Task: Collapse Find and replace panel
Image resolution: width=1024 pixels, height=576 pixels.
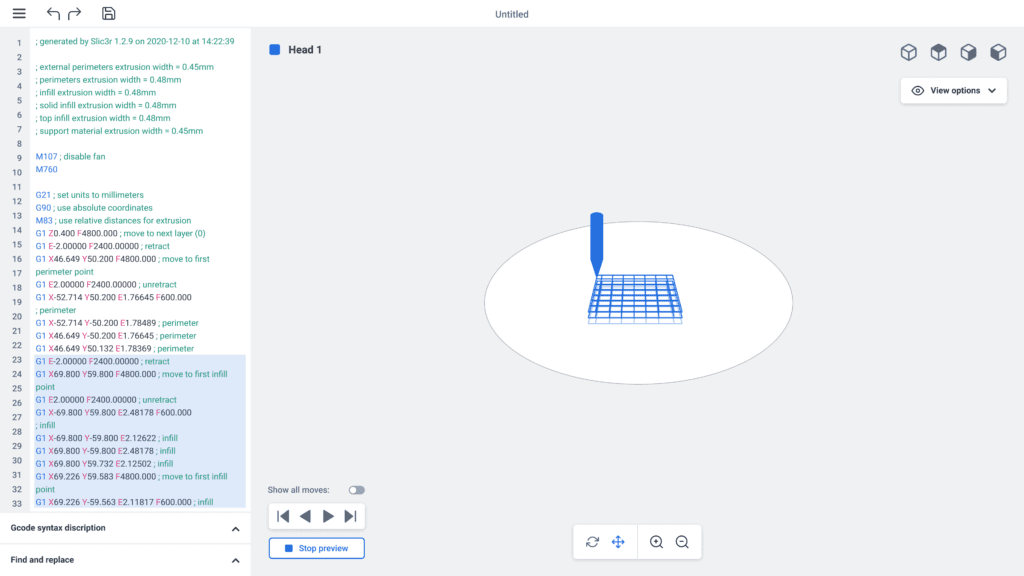Action: [x=235, y=560]
